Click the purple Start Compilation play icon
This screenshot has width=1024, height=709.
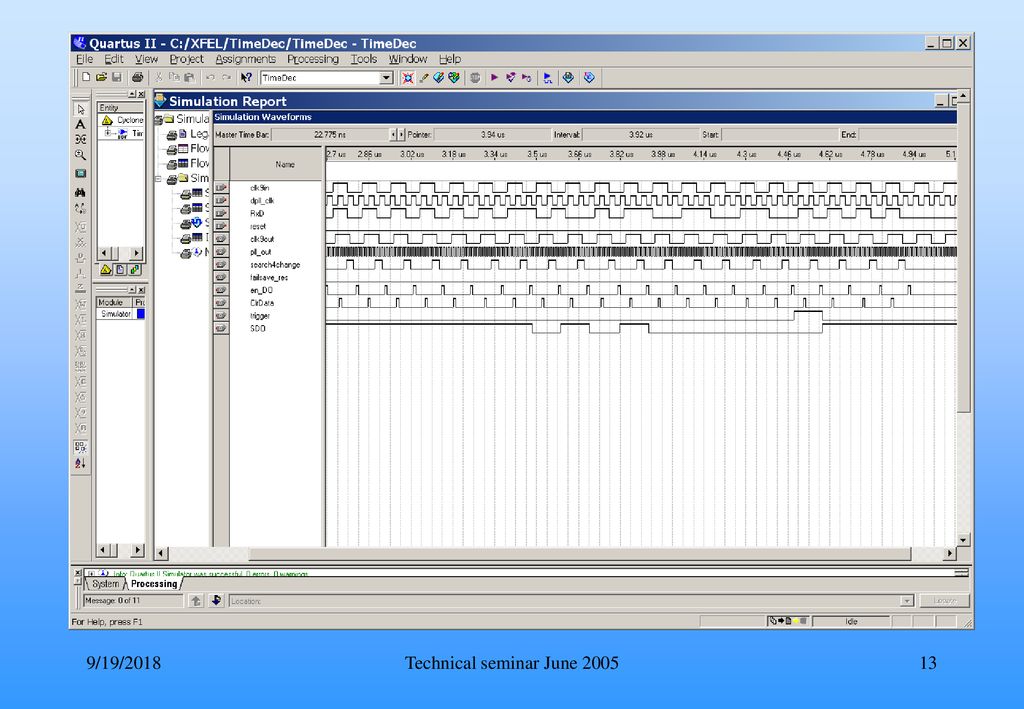(494, 78)
